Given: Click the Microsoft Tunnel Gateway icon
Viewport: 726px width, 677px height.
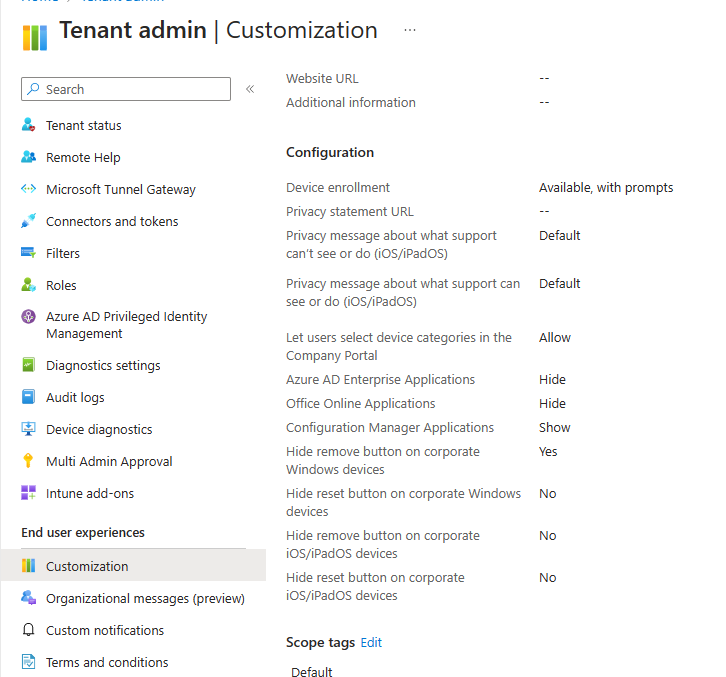Looking at the screenshot, I should [x=28, y=189].
